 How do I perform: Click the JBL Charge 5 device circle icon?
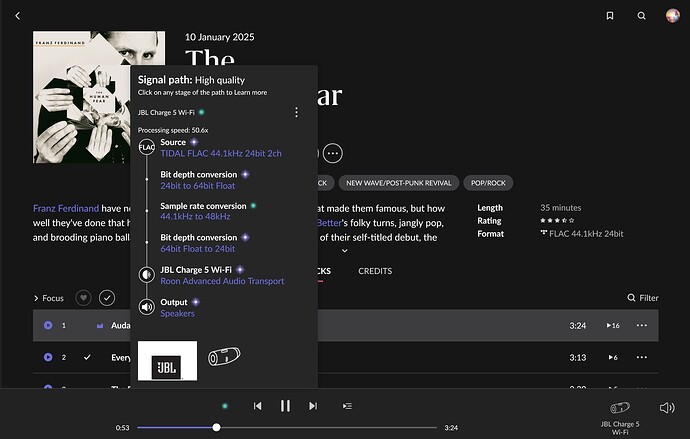coord(147,275)
